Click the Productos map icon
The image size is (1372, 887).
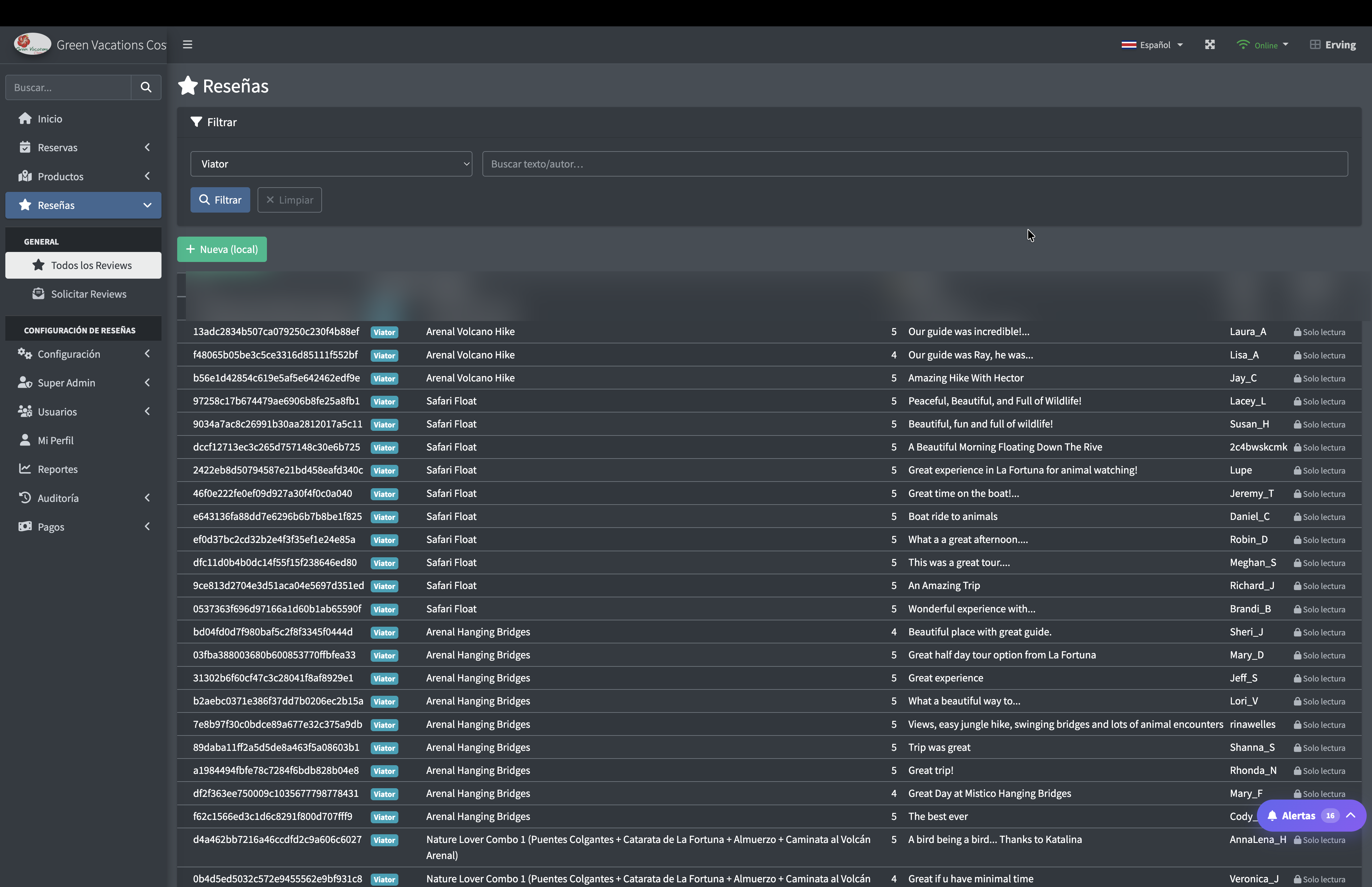coord(25,176)
